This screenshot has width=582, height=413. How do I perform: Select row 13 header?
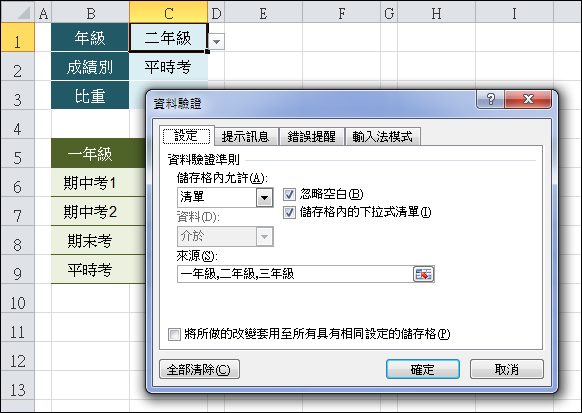point(17,385)
